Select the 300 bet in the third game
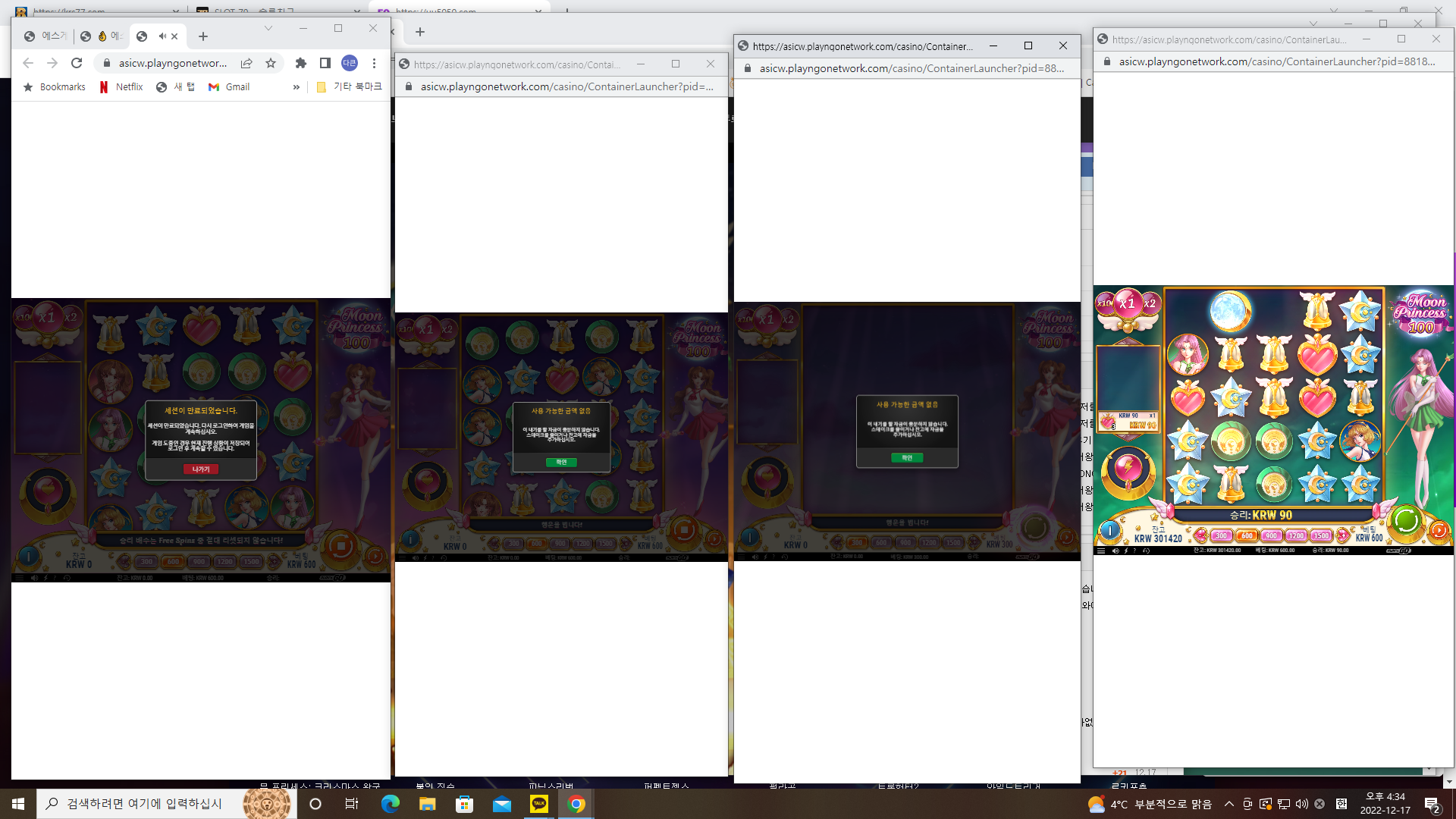1456x819 pixels. [857, 543]
